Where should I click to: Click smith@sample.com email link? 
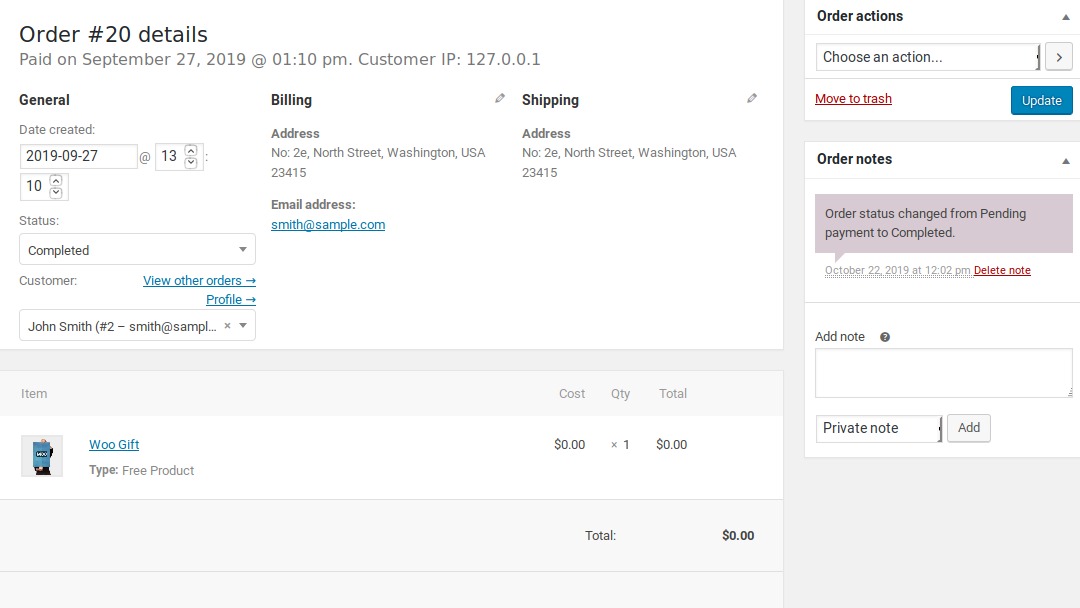tap(328, 225)
